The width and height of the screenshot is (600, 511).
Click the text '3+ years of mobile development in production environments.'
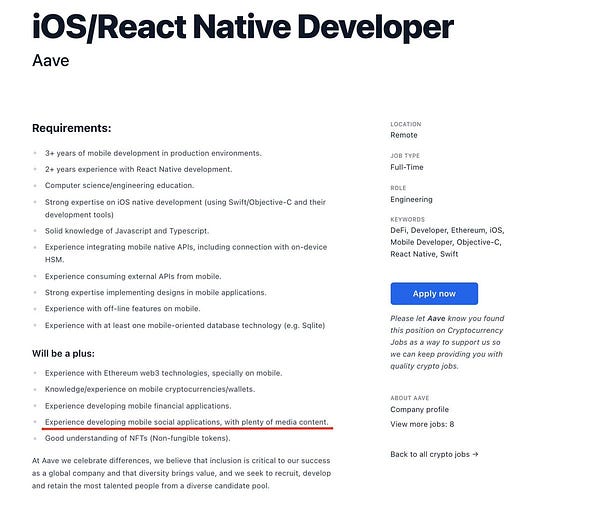(x=153, y=153)
